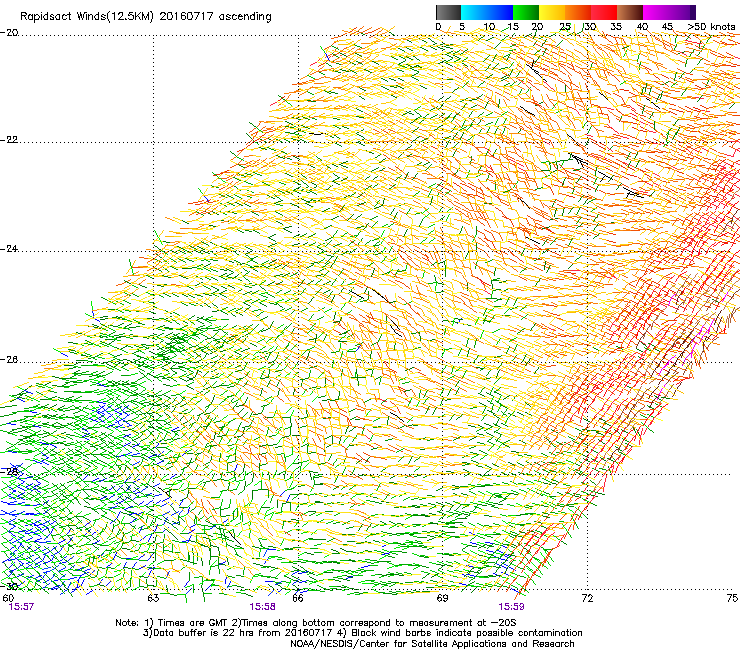
Task: Click the '-30' latitude axis label
Action: click(x=9, y=586)
